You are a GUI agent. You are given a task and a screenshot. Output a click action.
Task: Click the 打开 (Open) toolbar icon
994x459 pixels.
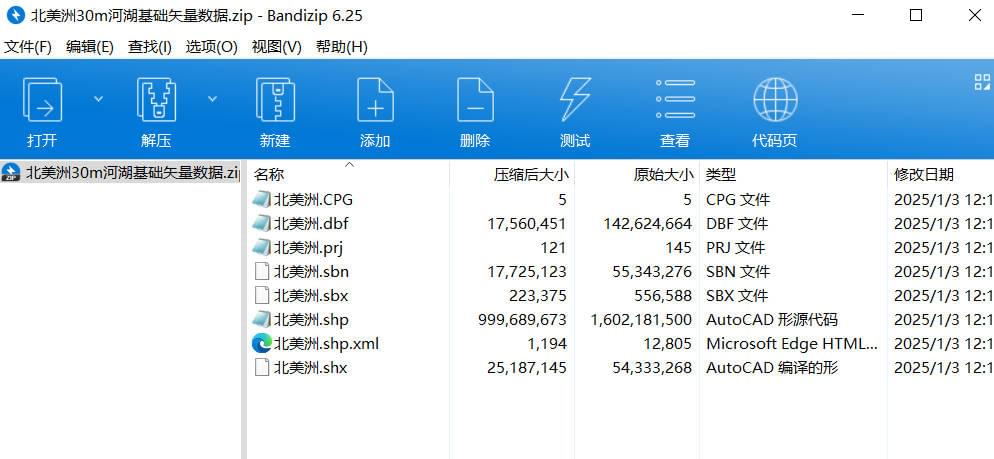point(42,100)
